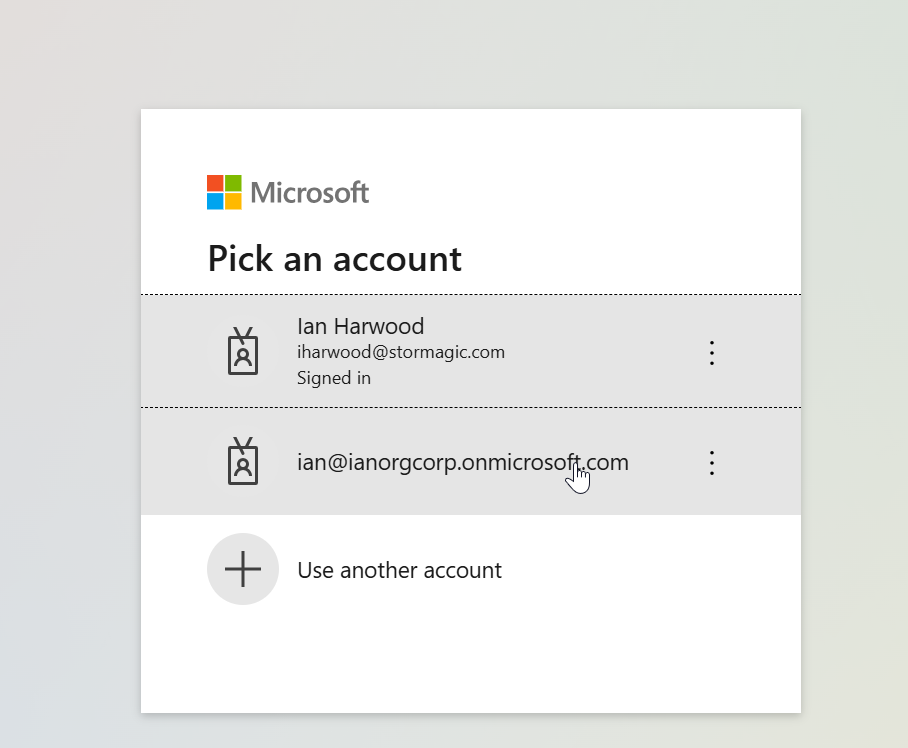Open more options for Ian Harwood account
Screen dimensions: 908x748
coord(712,353)
